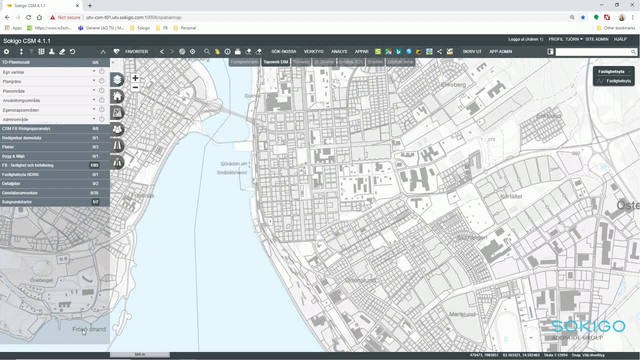This screenshot has height=360, width=640.
Task: Collapse toolbar with the up chevron
Action: click(x=103, y=52)
